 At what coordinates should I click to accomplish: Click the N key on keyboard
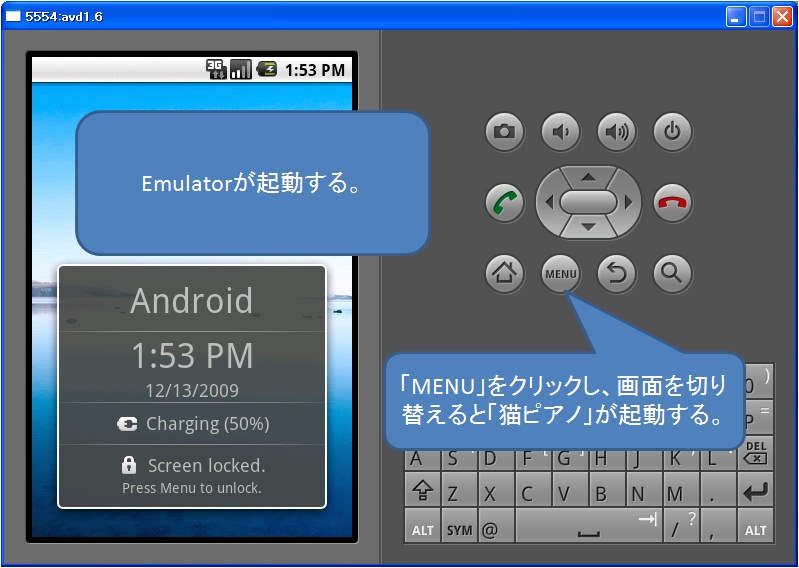pyautogui.click(x=644, y=490)
